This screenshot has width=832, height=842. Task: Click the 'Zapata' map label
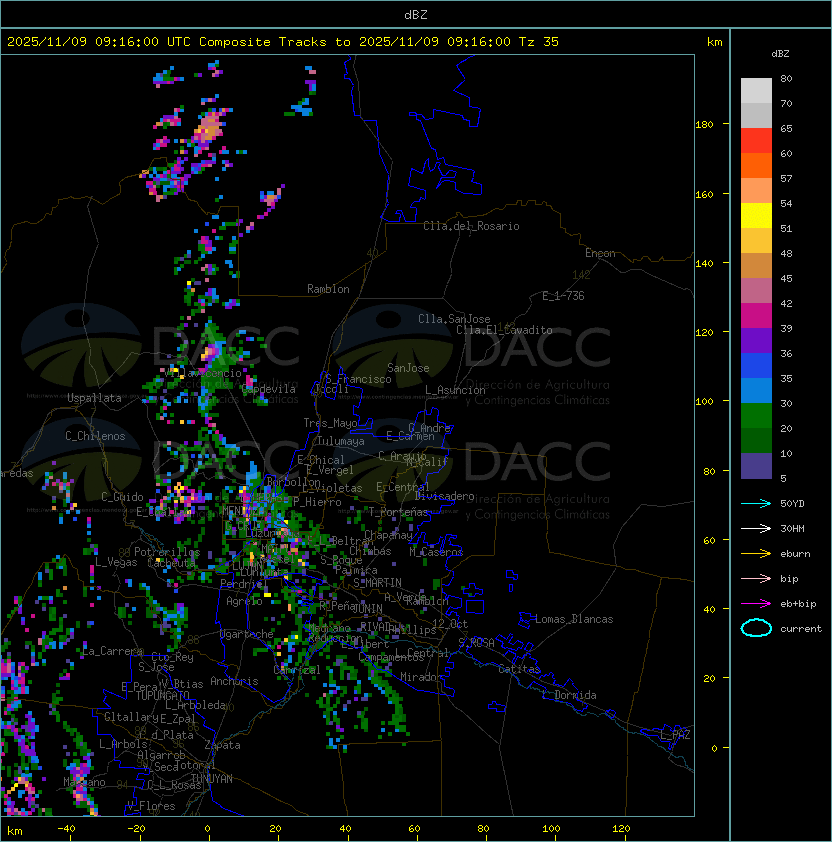pyautogui.click(x=222, y=745)
